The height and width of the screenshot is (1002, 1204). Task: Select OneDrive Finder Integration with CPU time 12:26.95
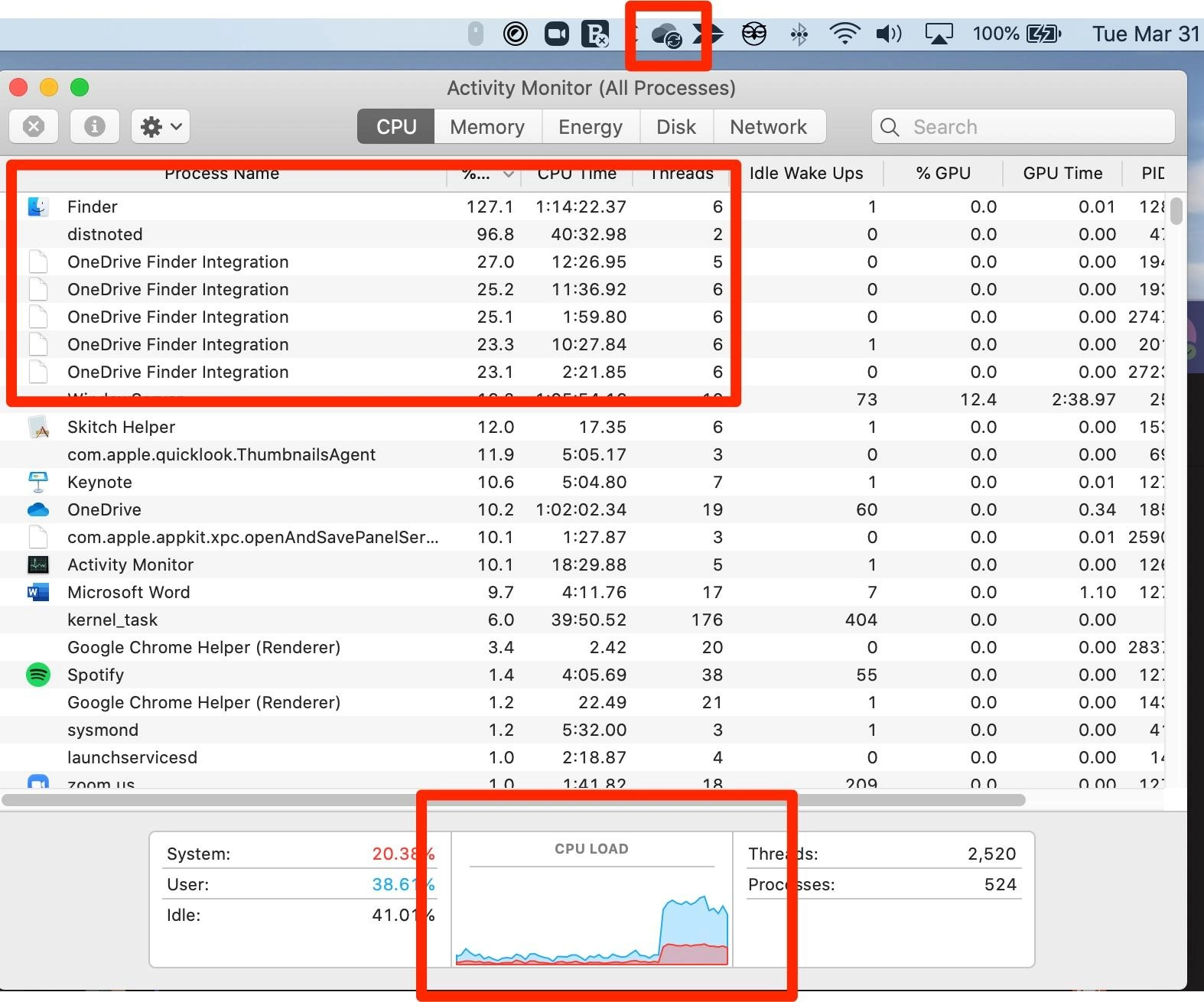[x=582, y=262]
